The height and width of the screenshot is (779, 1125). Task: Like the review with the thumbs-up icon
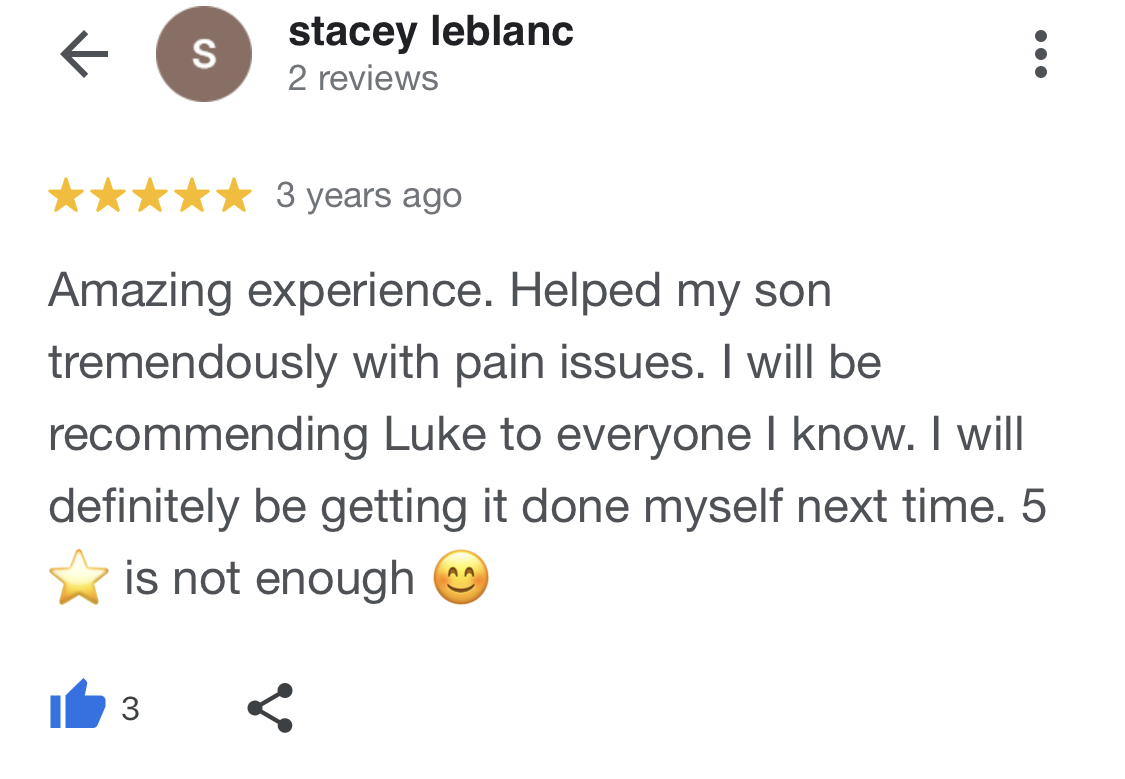coord(77,704)
